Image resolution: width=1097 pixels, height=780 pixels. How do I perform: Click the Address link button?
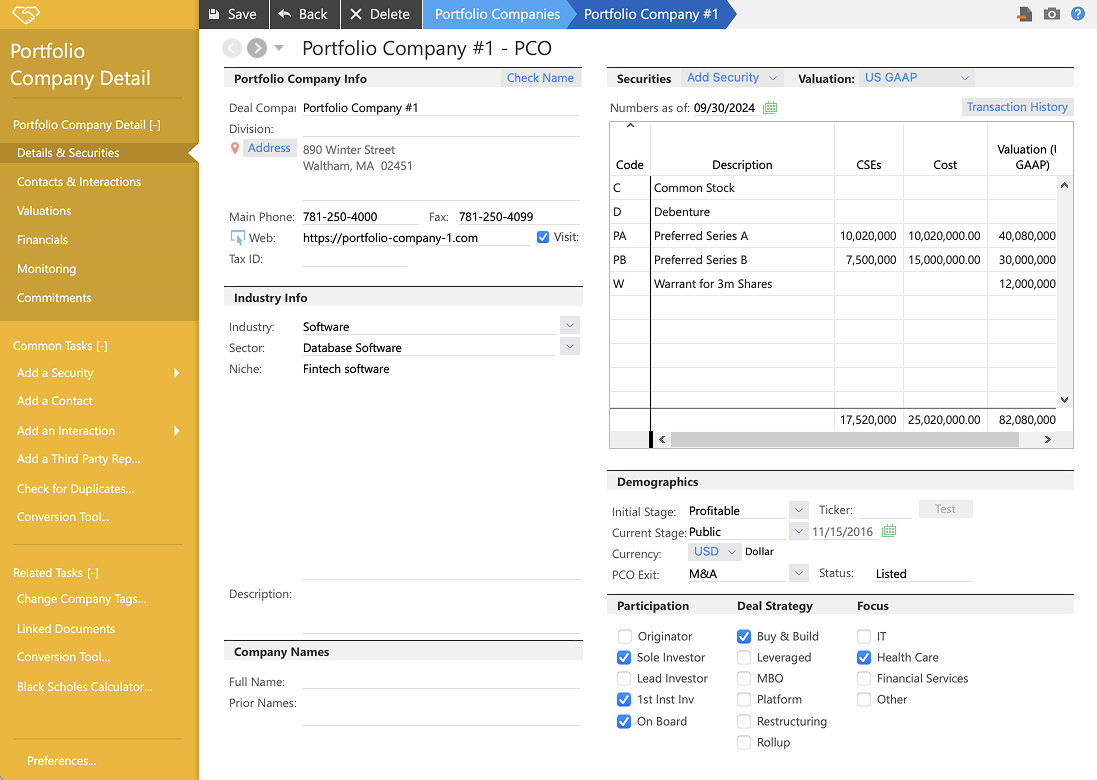pyautogui.click(x=269, y=148)
